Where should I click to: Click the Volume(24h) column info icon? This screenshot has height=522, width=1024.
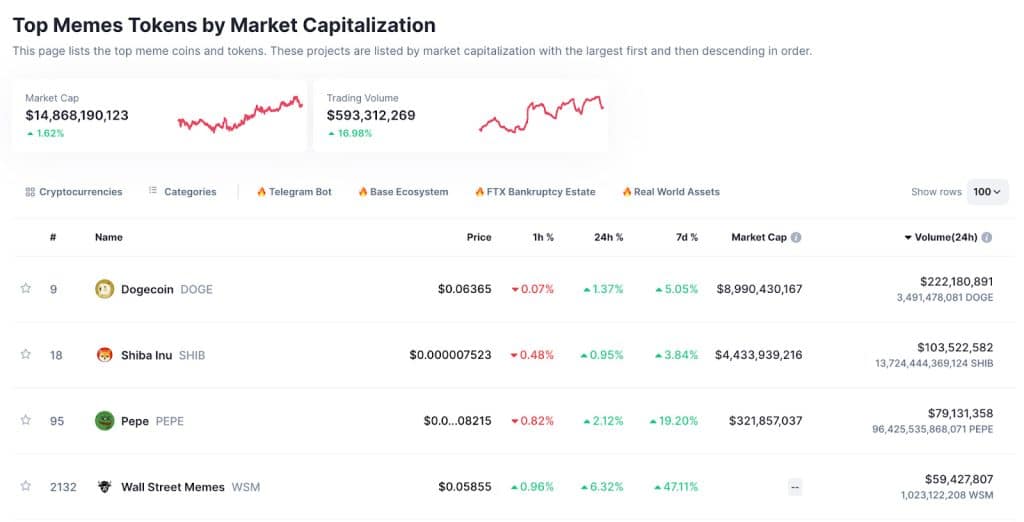[987, 238]
